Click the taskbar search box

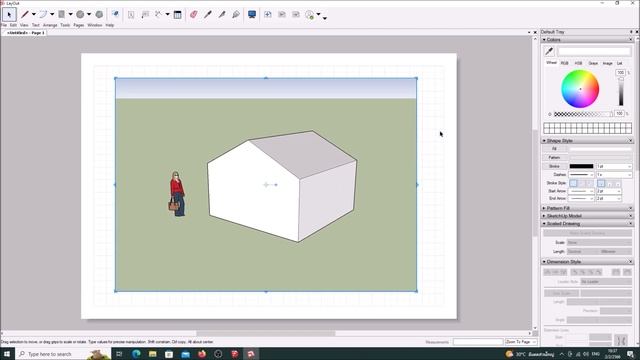pyautogui.click(x=63, y=354)
